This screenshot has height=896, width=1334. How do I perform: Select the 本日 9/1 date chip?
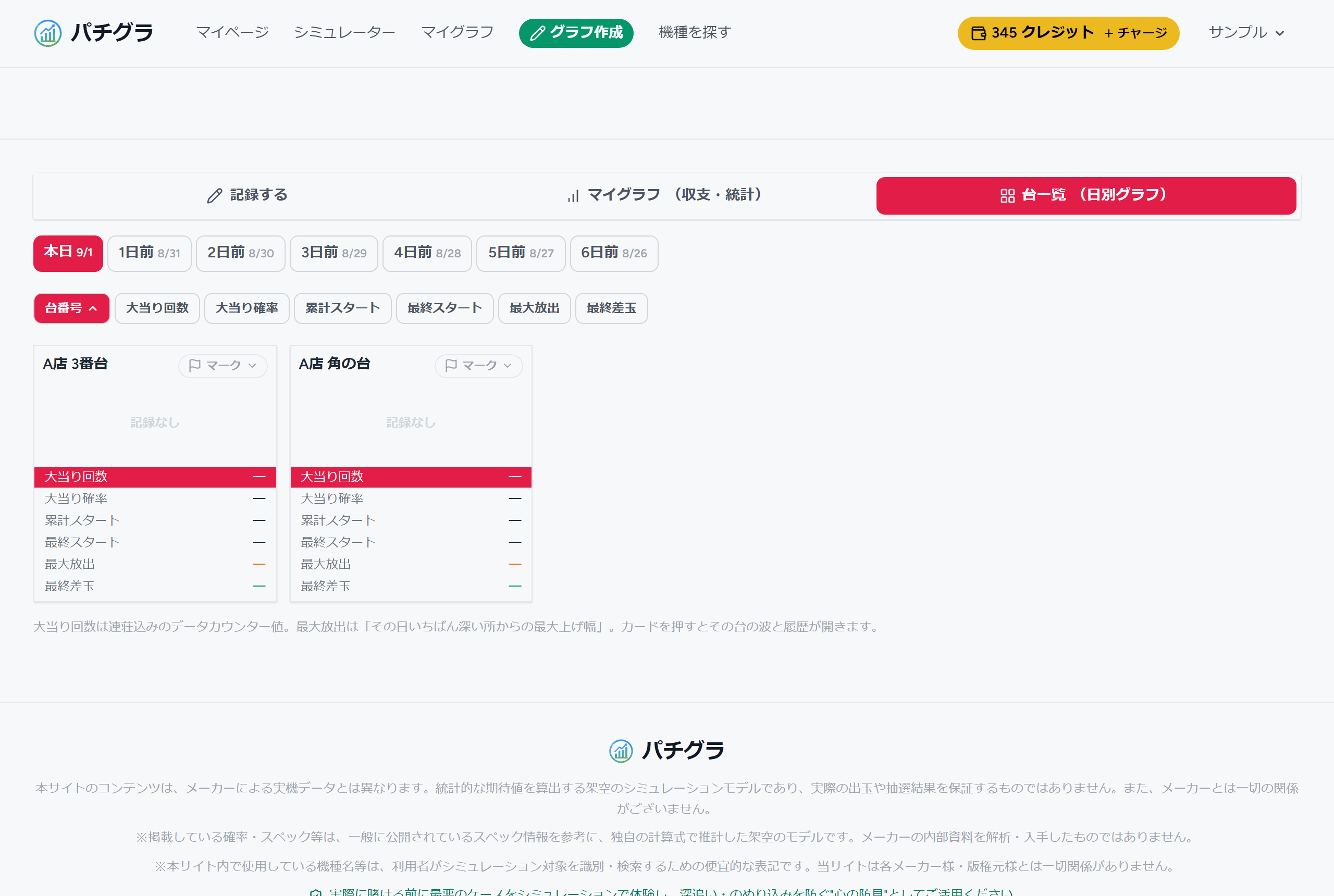68,253
